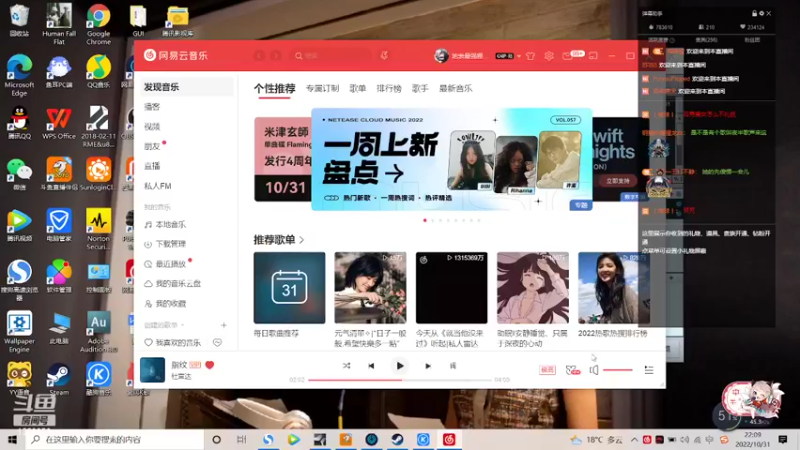
Task: Adjust the volume slider
Action: tap(618, 370)
